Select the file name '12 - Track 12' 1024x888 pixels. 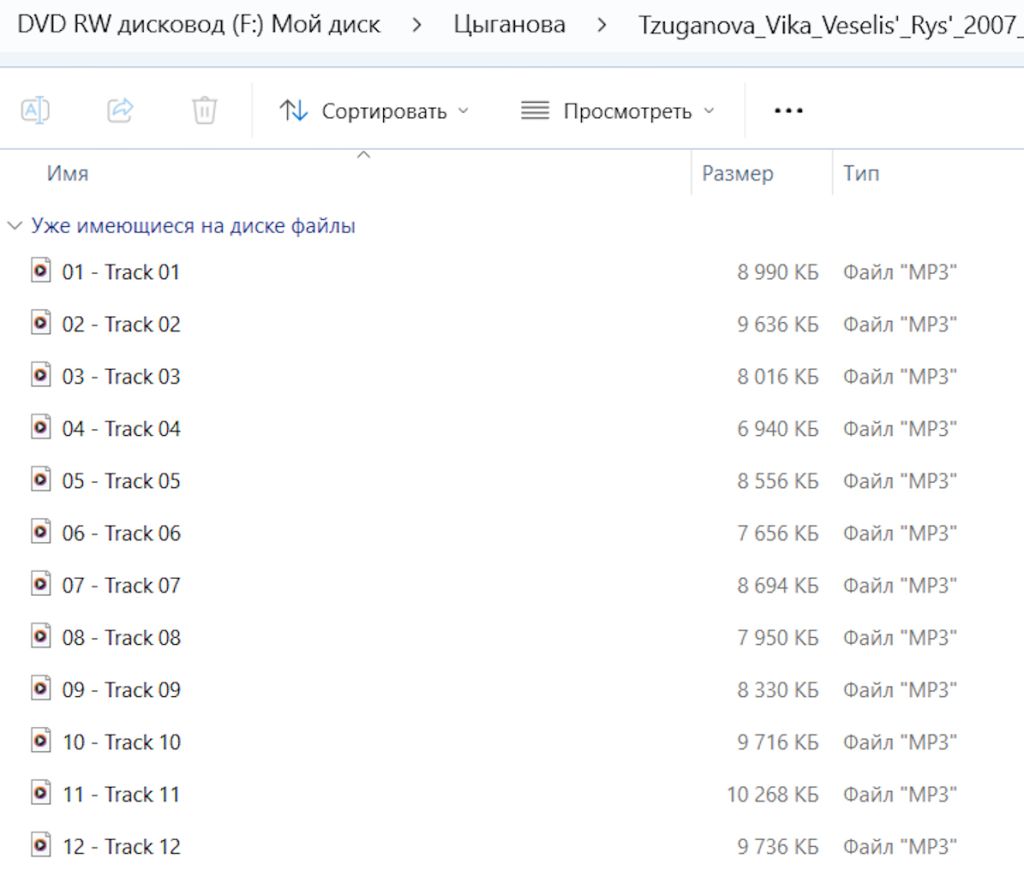(121, 846)
